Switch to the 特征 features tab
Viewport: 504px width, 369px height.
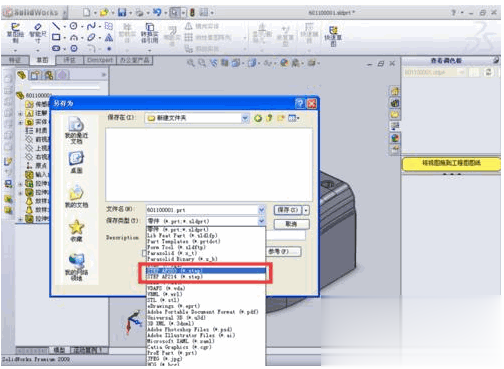[15, 60]
